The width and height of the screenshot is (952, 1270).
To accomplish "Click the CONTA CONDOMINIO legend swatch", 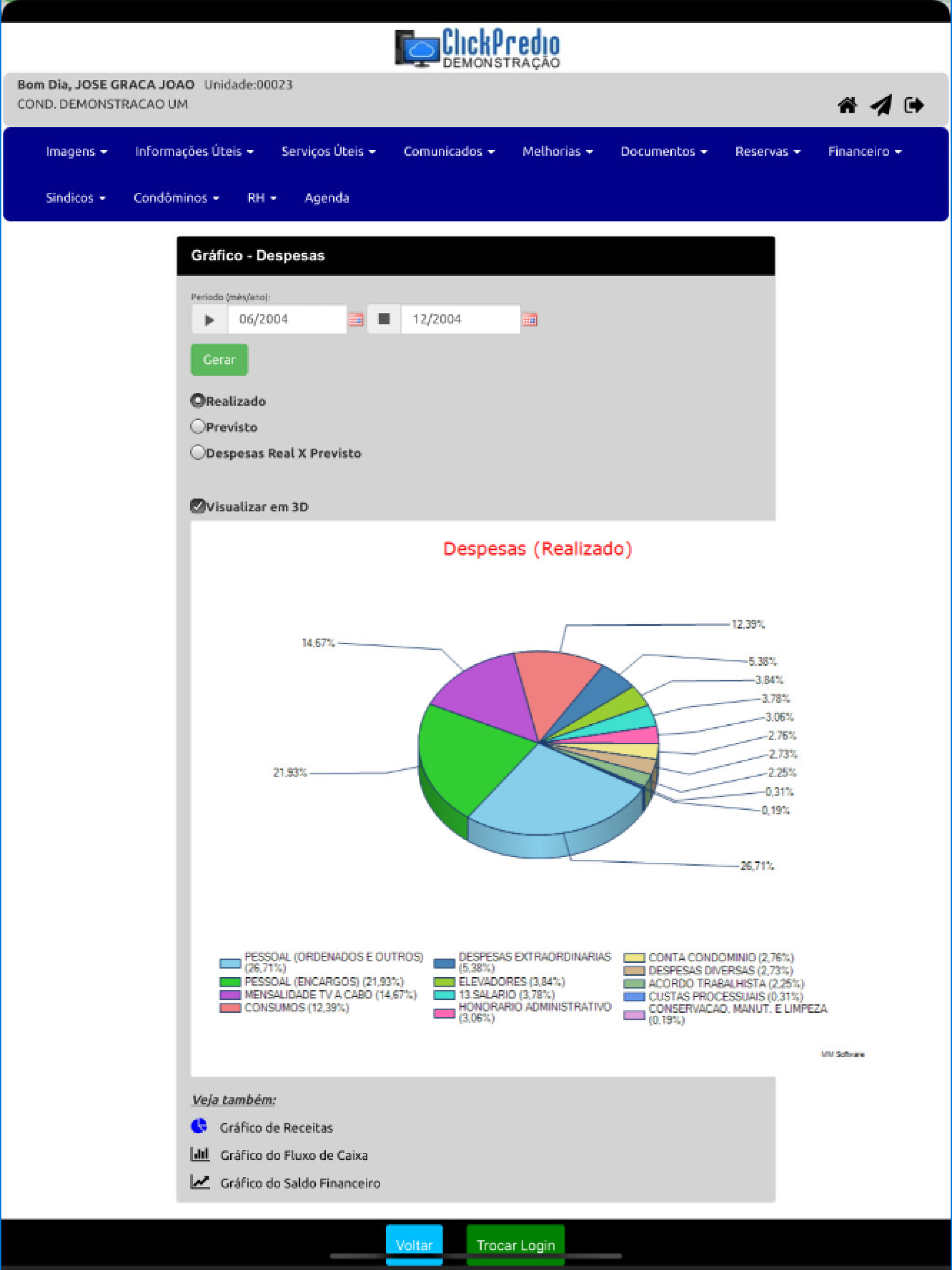I will click(x=634, y=958).
